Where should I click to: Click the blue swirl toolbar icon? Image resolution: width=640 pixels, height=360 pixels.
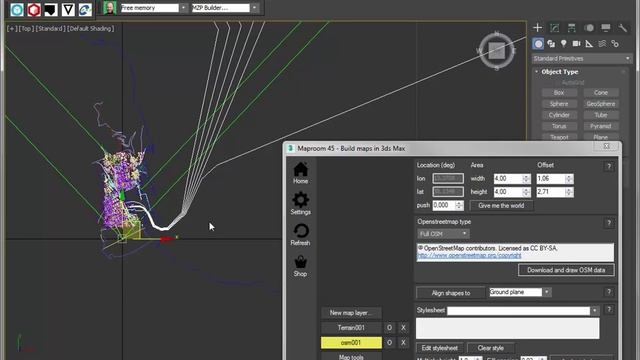(85, 9)
